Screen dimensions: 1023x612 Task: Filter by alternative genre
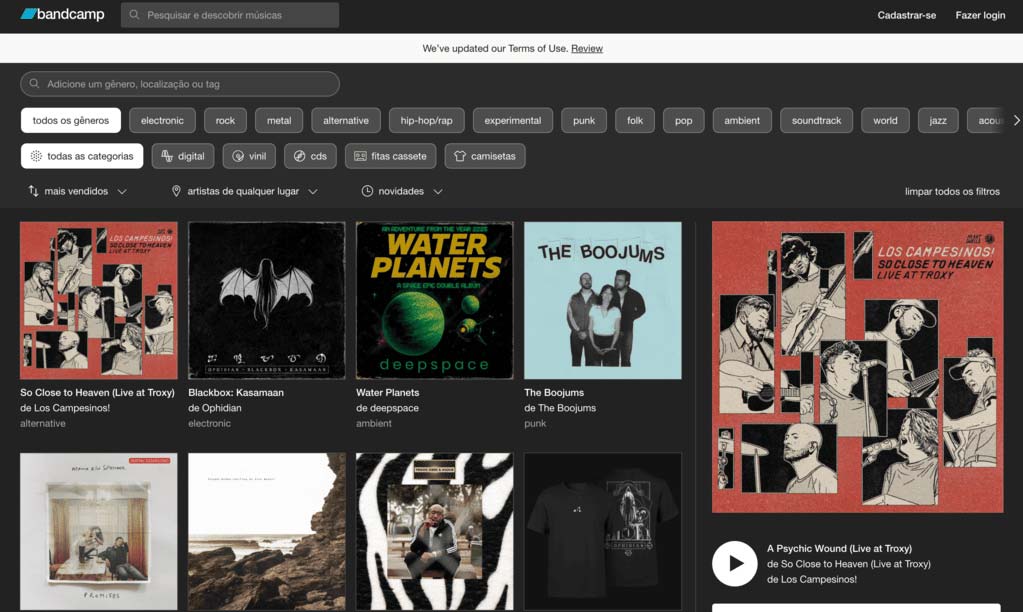346,120
